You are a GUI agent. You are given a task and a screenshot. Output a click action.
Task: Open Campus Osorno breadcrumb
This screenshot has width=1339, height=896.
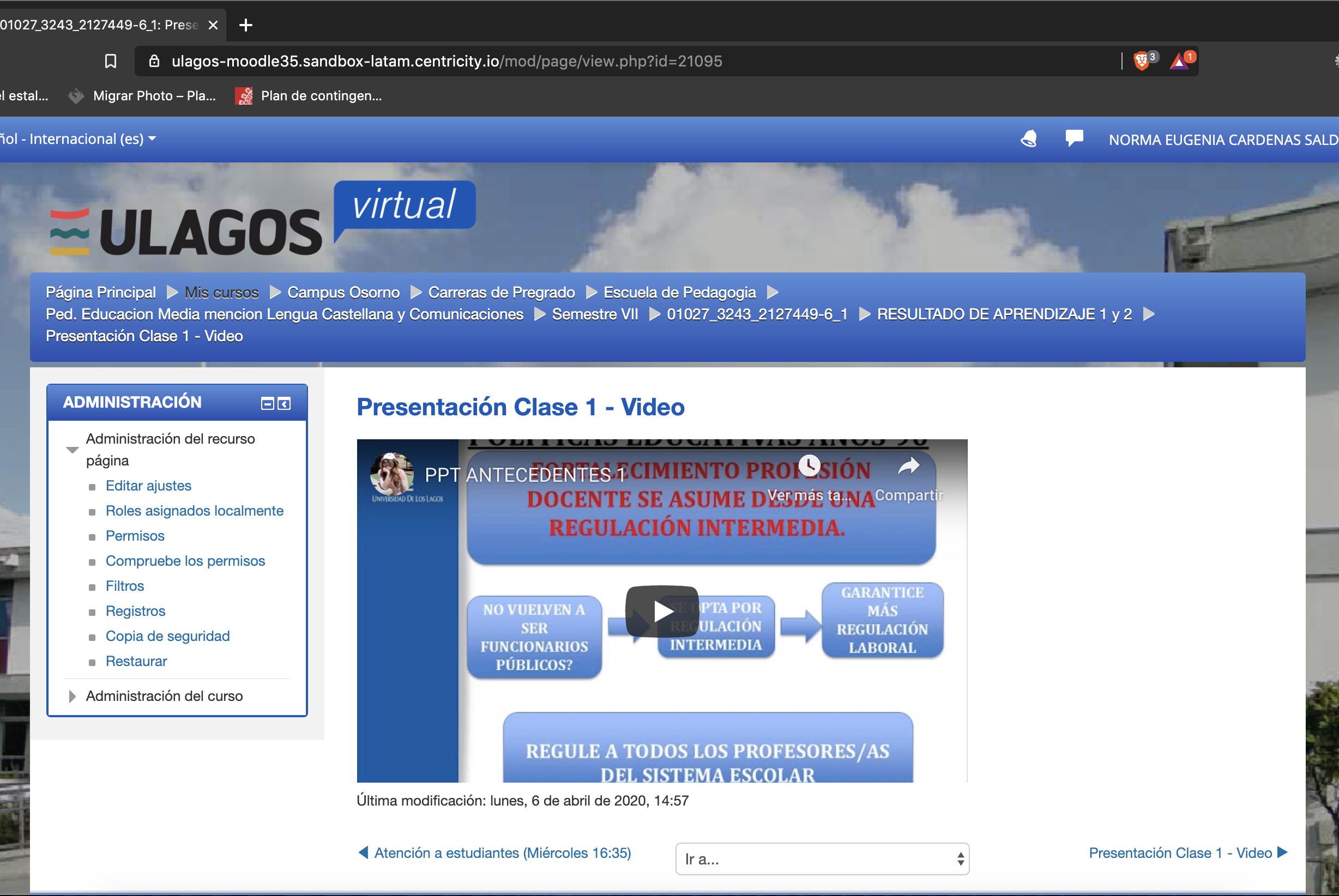[343, 293]
